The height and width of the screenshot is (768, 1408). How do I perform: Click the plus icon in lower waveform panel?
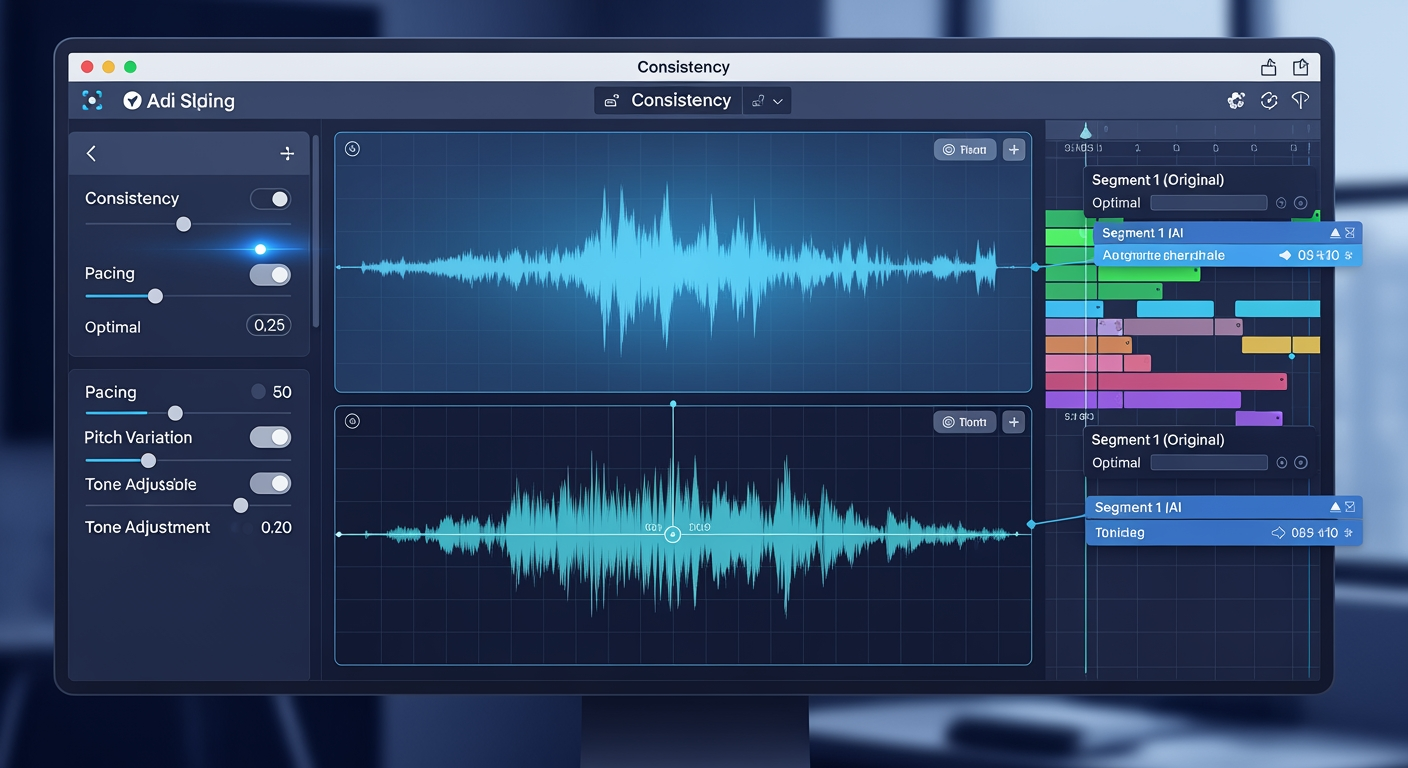click(x=1014, y=422)
